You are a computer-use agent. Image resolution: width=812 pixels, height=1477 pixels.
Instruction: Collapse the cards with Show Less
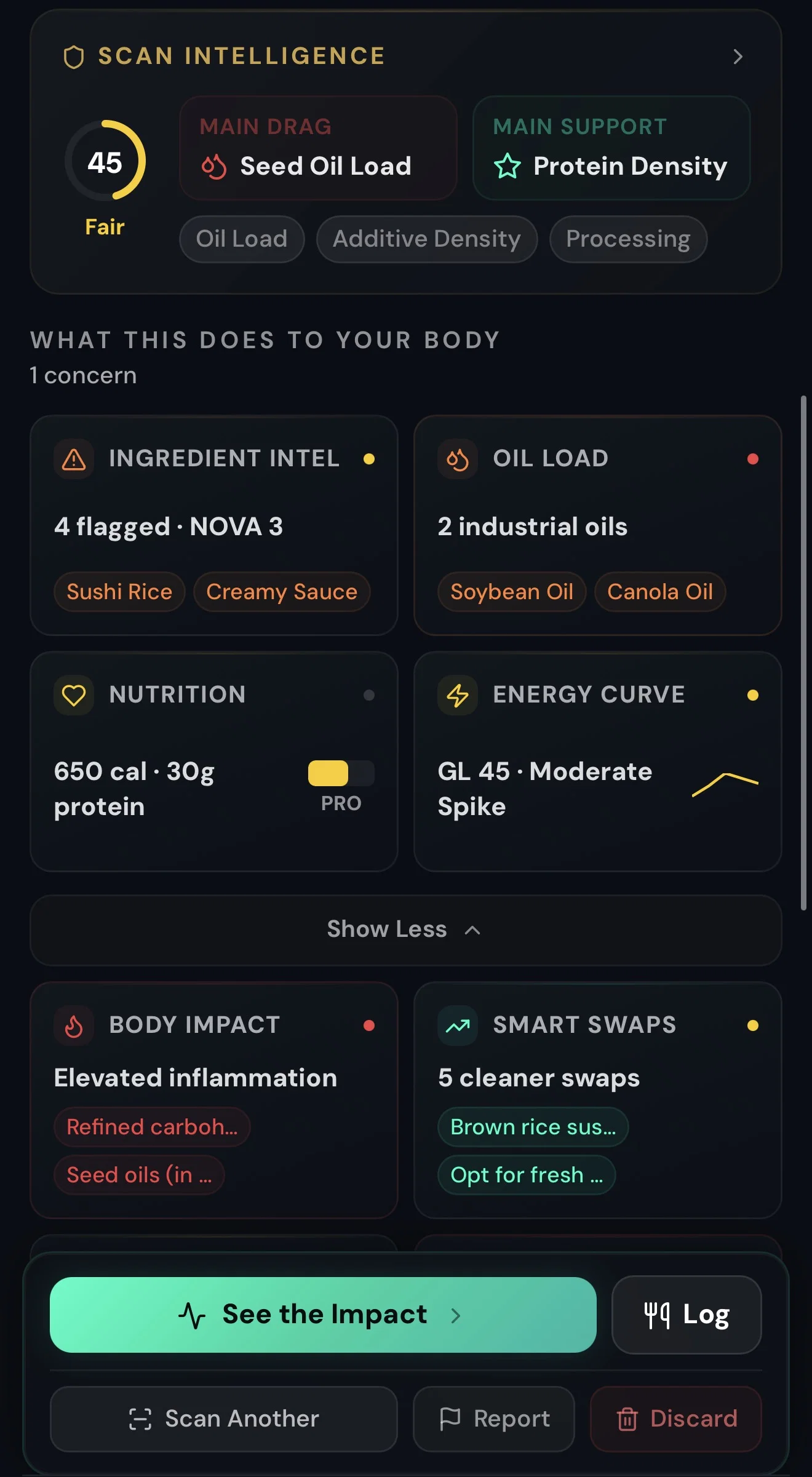pyautogui.click(x=406, y=930)
